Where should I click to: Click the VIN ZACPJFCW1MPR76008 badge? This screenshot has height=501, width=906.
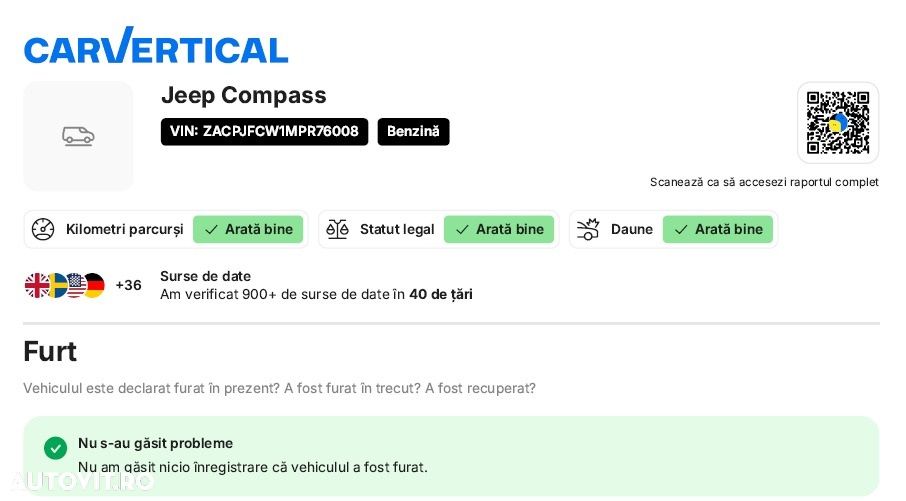point(264,131)
